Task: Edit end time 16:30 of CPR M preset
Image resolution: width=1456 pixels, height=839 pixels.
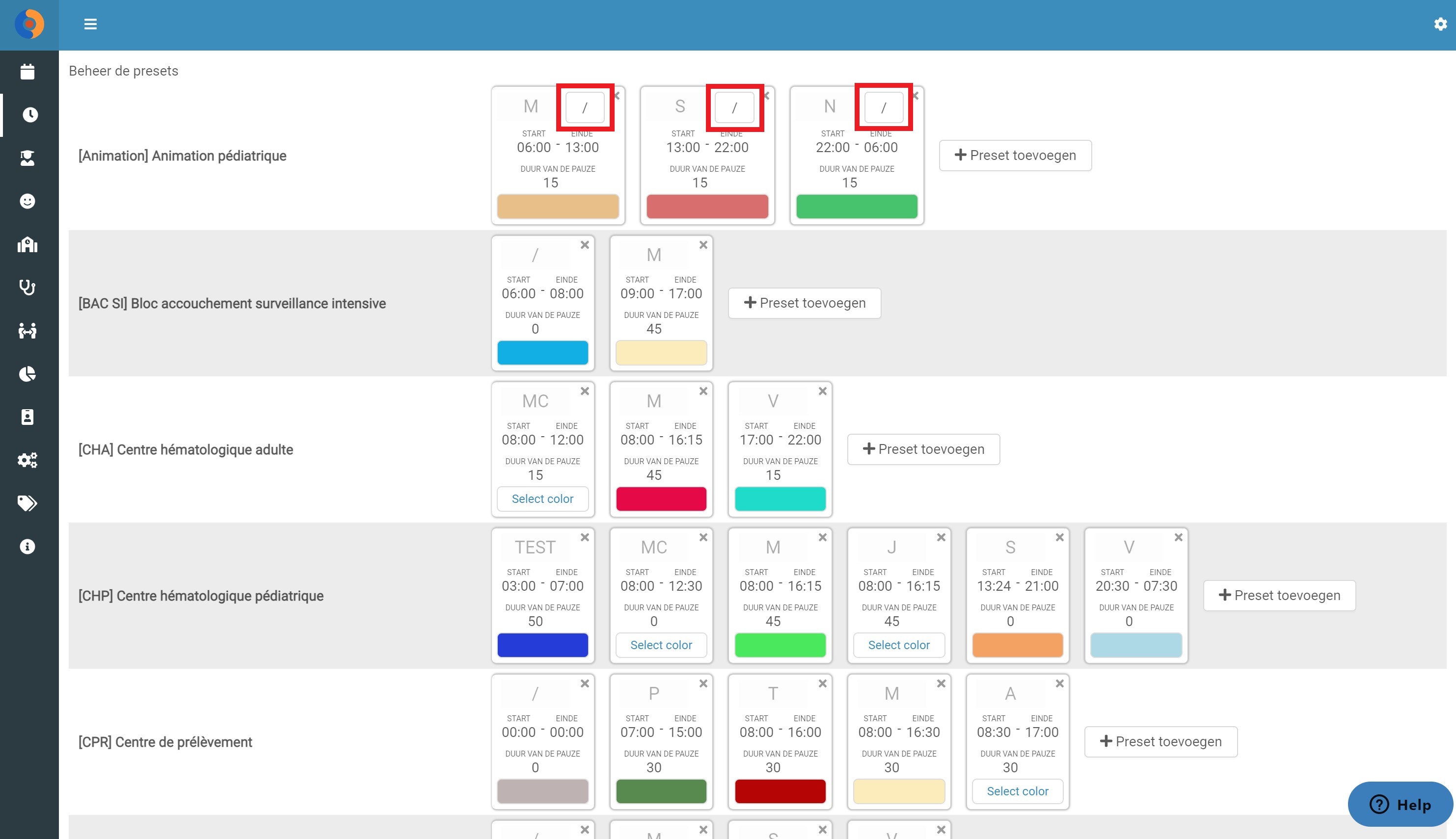Action: (923, 733)
